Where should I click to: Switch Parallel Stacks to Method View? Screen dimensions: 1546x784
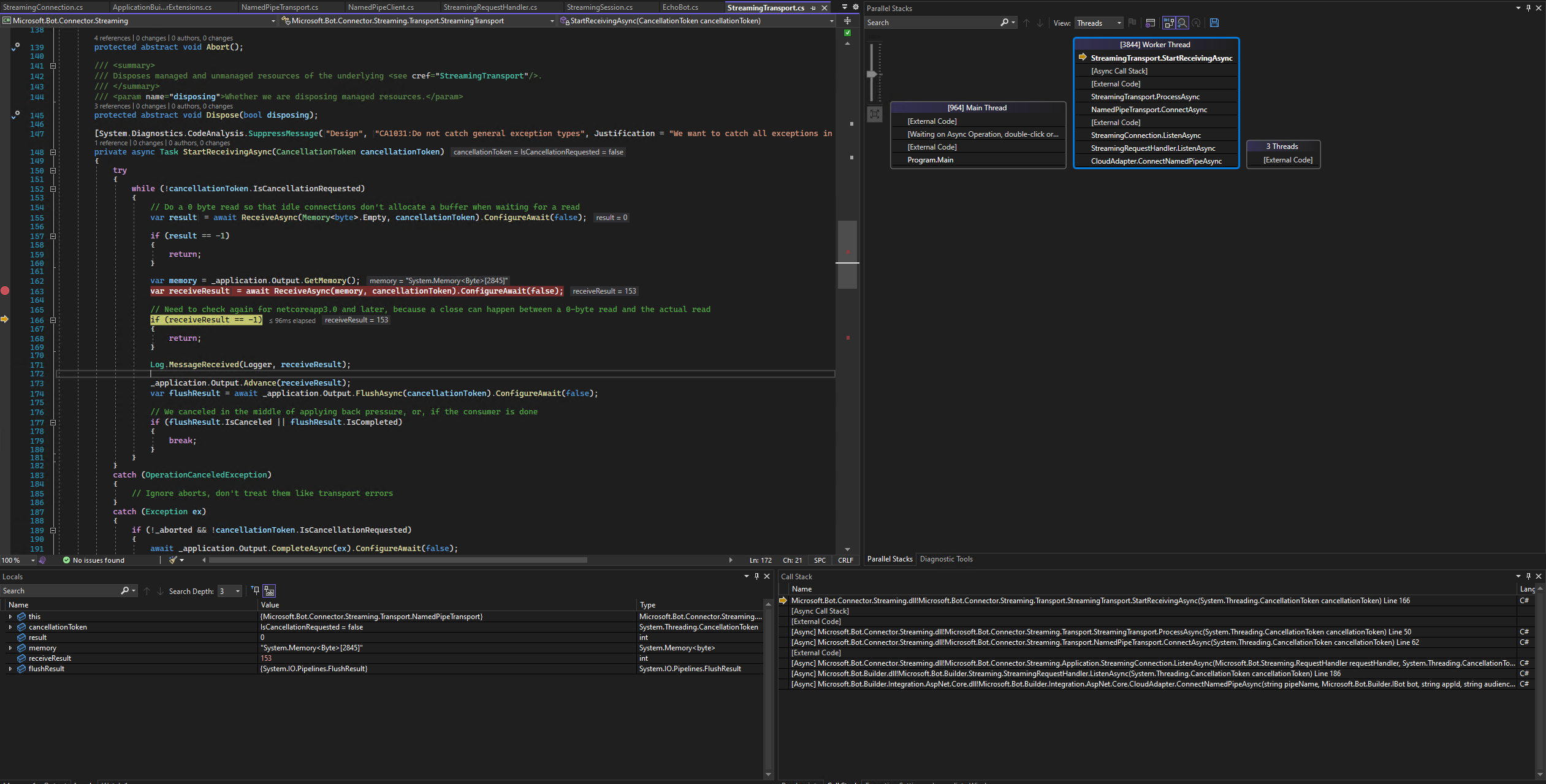click(1150, 23)
